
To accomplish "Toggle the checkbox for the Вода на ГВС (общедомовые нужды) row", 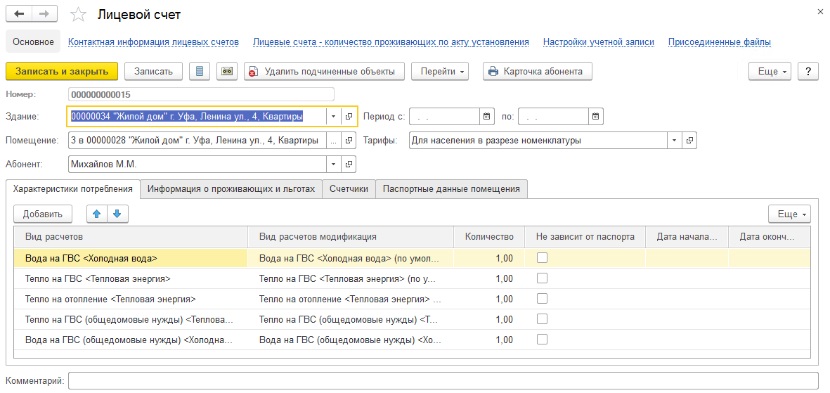I will pyautogui.click(x=542, y=340).
